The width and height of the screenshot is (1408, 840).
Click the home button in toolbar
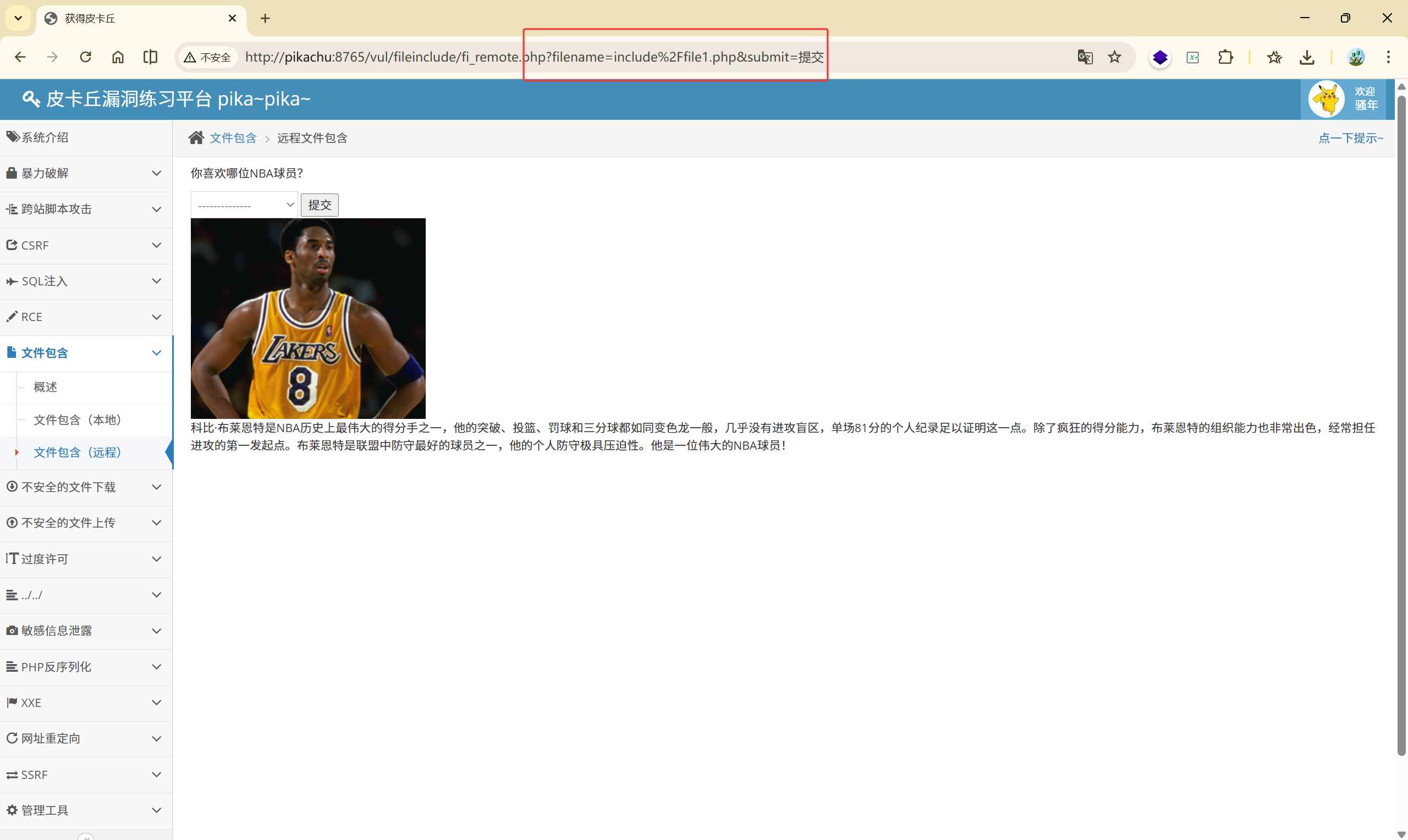[x=118, y=57]
